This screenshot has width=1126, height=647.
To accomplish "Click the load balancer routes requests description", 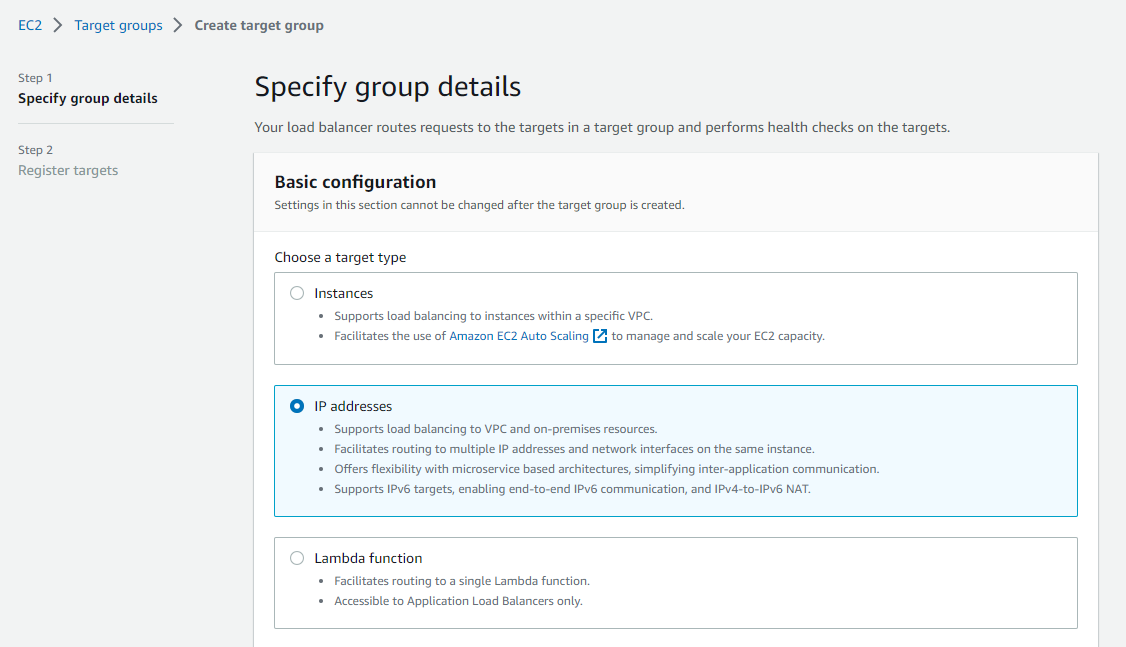I will pos(602,128).
